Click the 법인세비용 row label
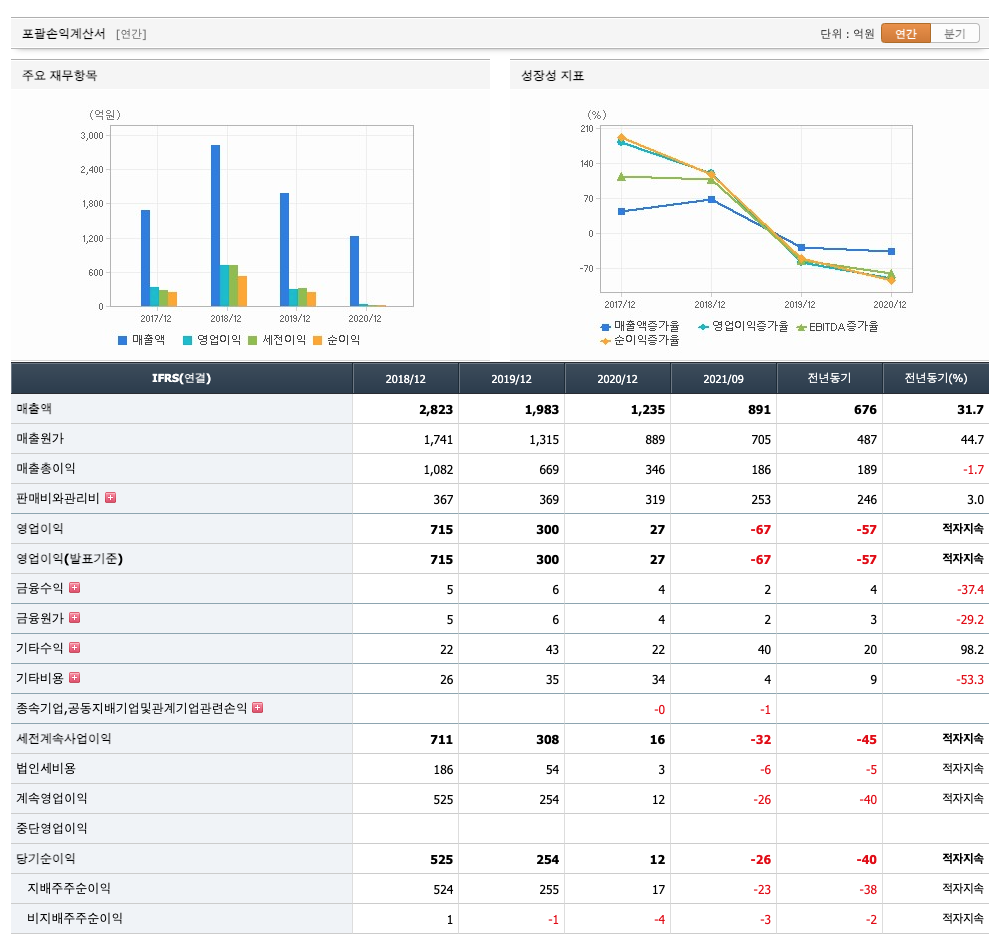 [46, 769]
